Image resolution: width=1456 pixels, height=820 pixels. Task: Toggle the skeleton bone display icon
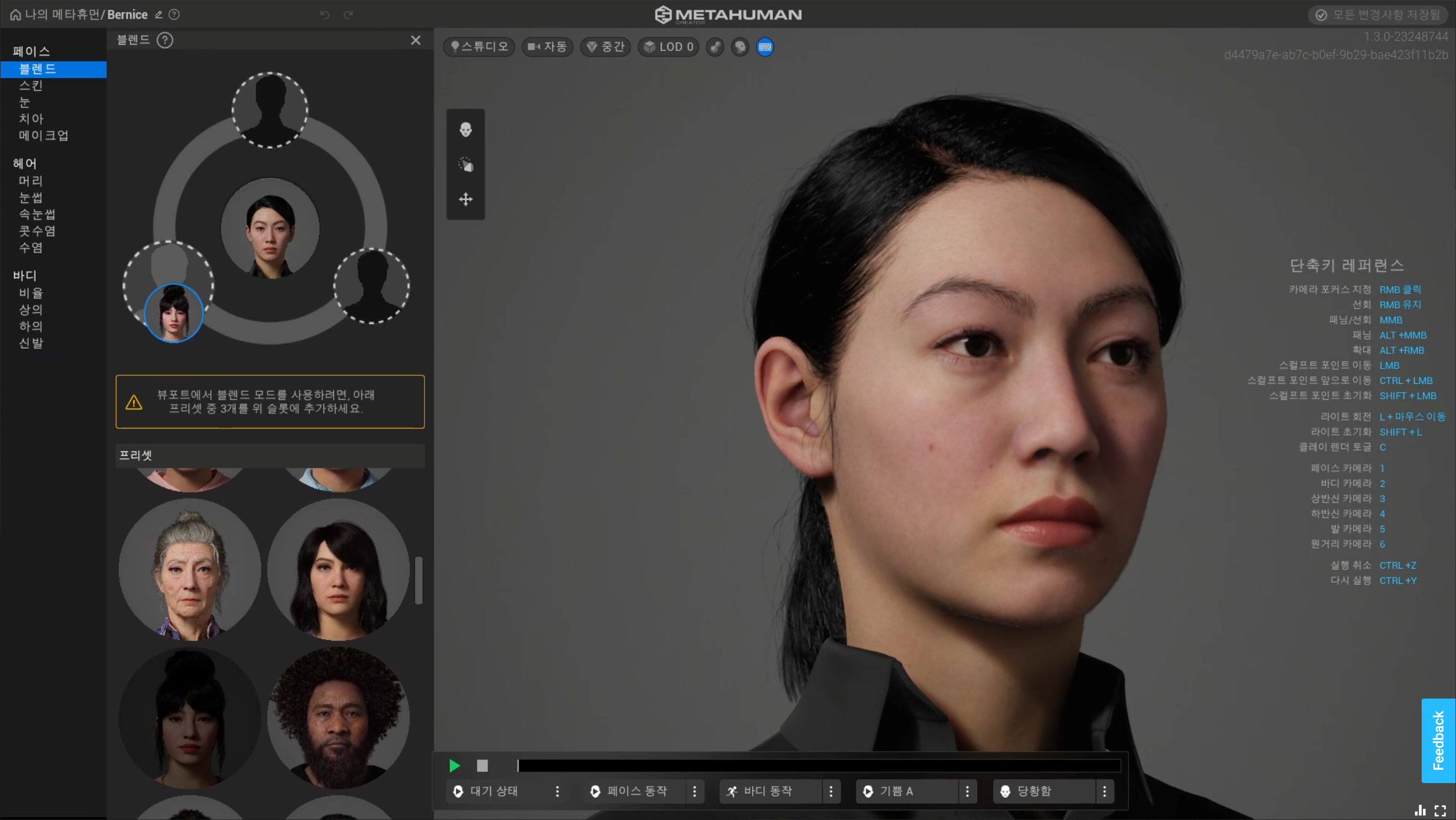(x=715, y=47)
